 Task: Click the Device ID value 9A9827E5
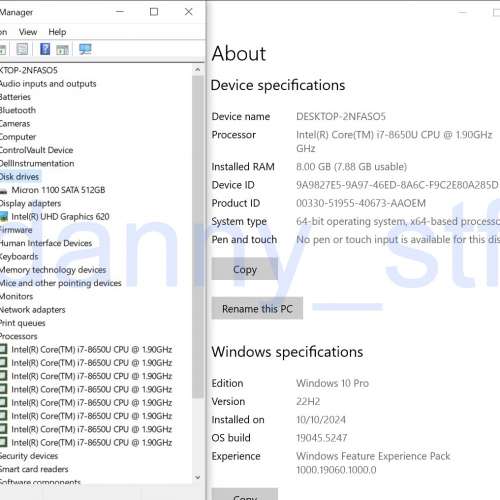click(x=397, y=185)
